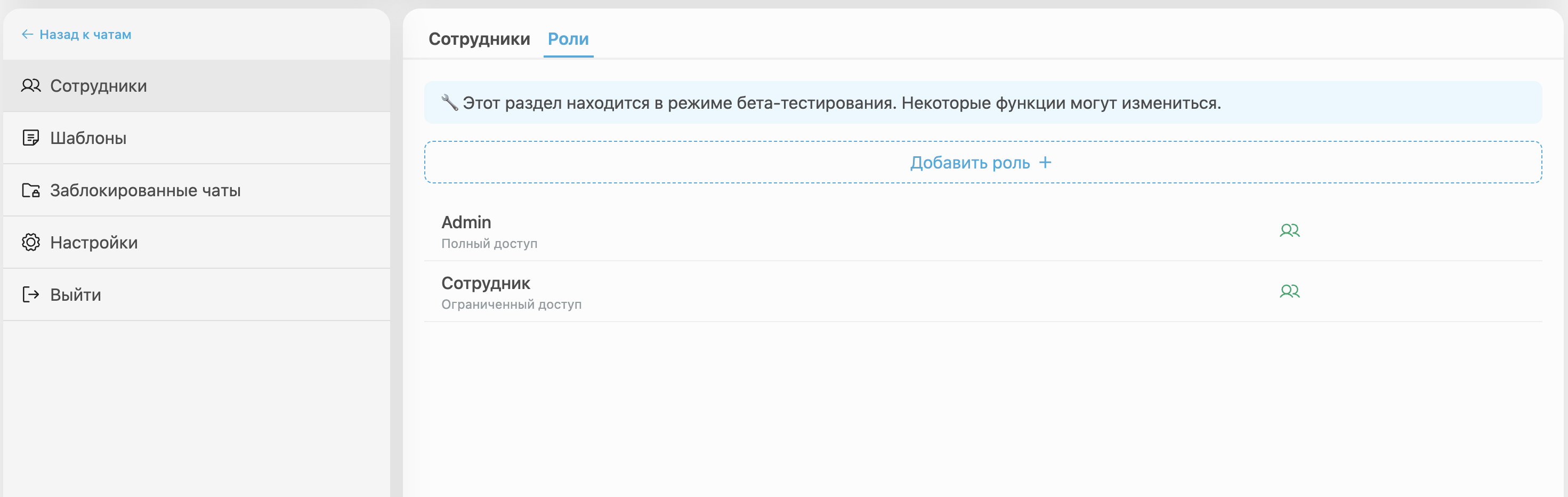
Task: Open the Сотрудник role row
Action: coord(982,292)
